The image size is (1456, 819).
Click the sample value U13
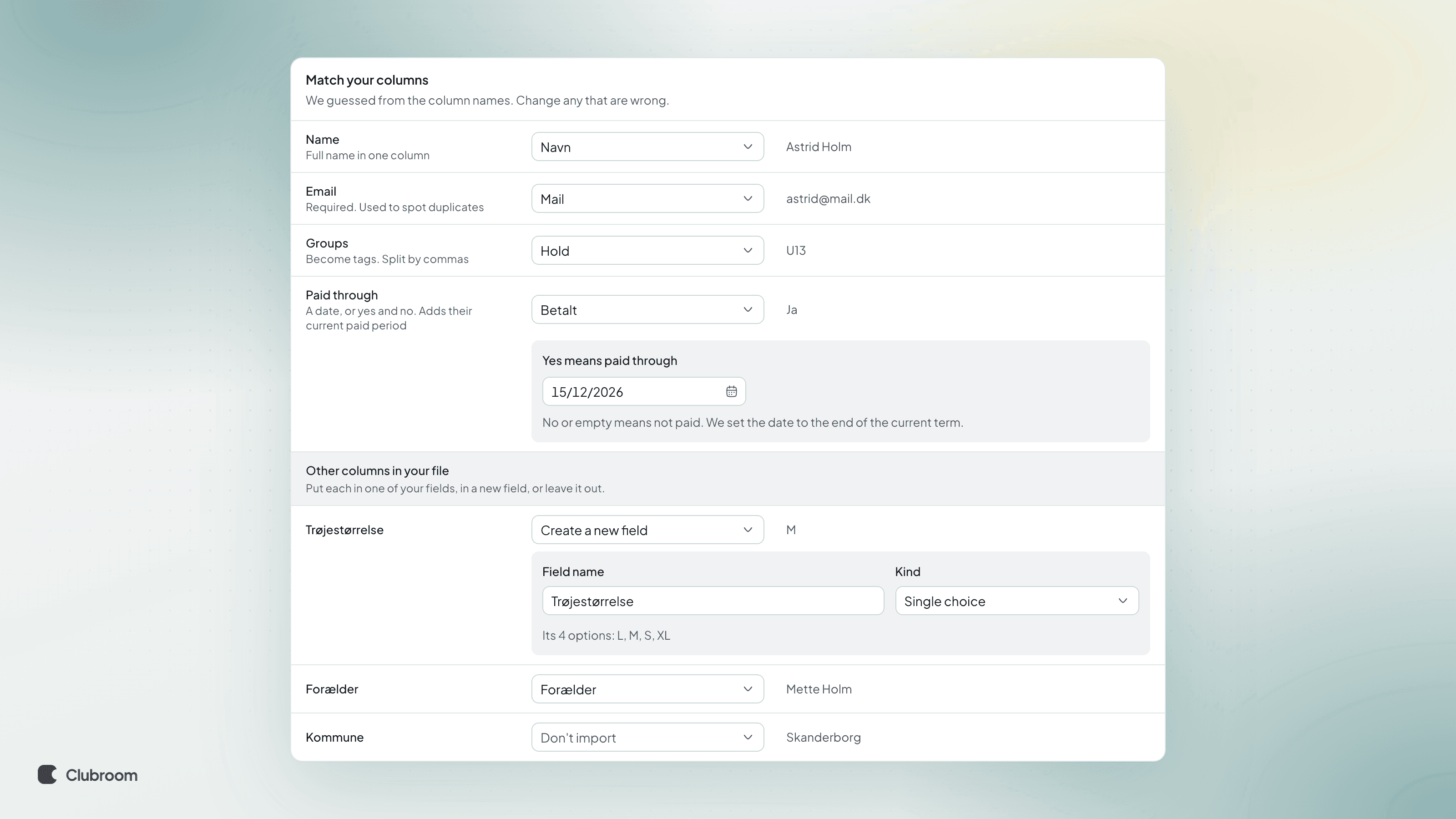[x=796, y=250]
